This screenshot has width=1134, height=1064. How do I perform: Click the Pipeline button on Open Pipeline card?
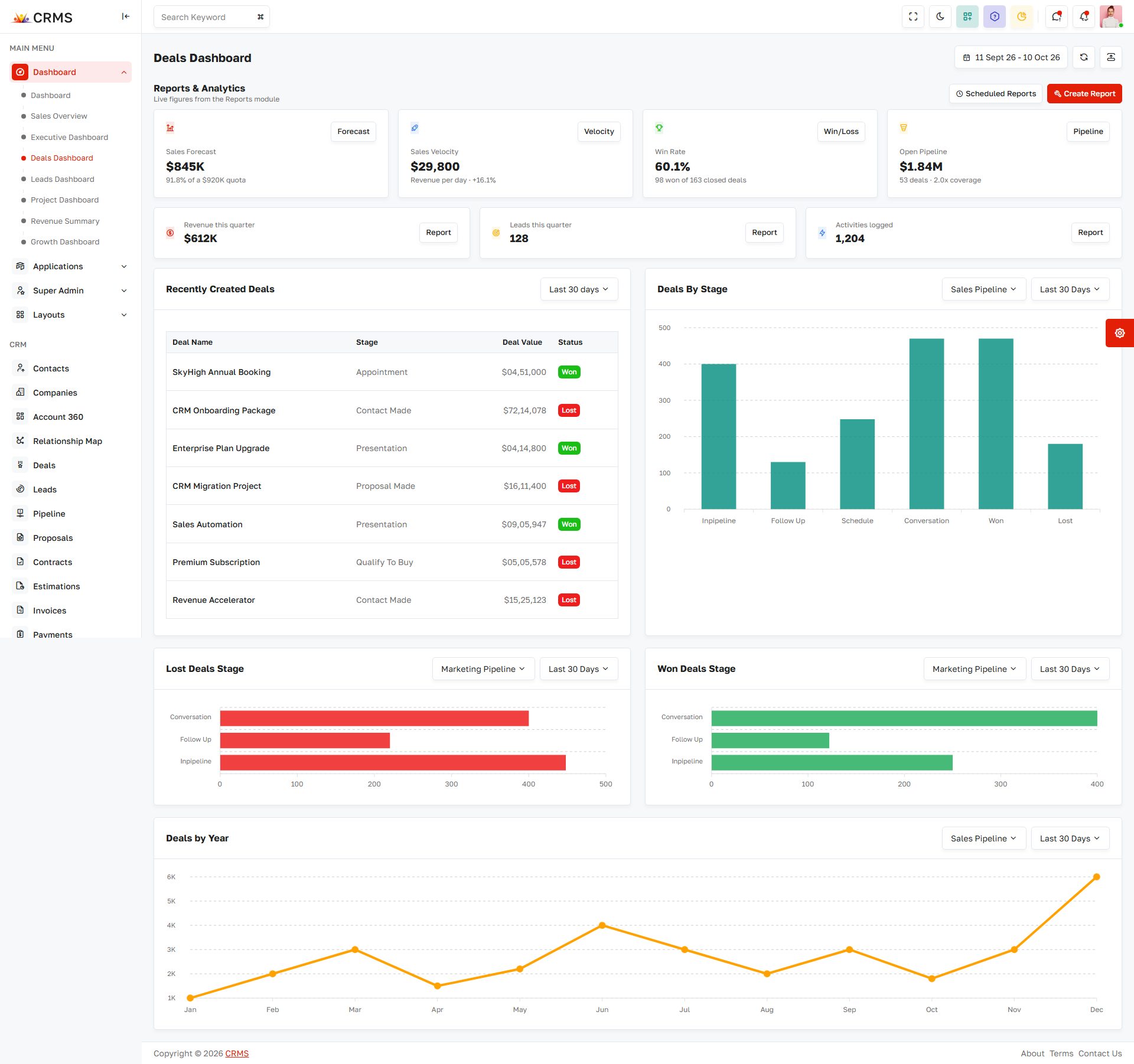pos(1088,131)
